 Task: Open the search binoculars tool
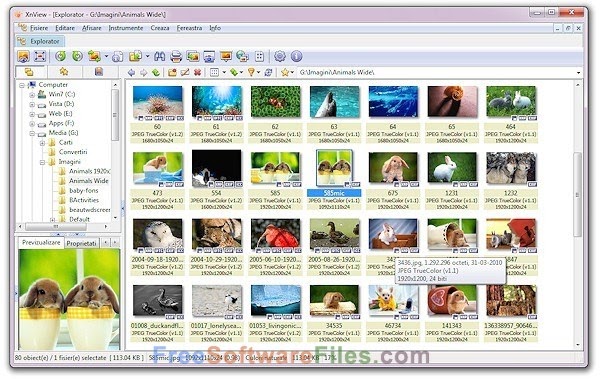[x=159, y=57]
